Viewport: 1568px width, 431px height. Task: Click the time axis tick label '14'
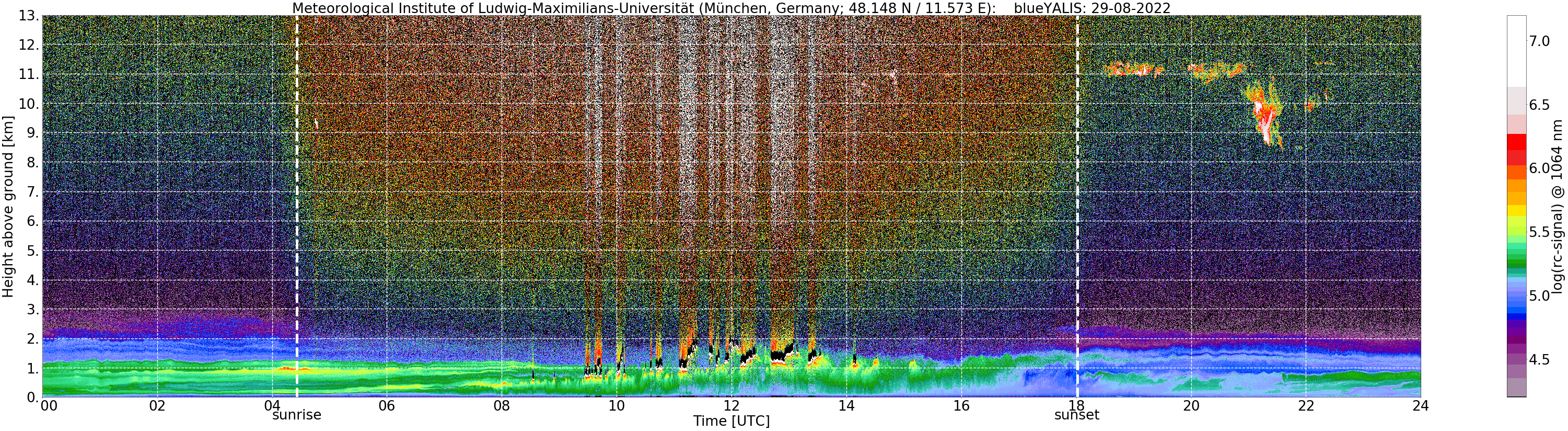pyautogui.click(x=846, y=406)
